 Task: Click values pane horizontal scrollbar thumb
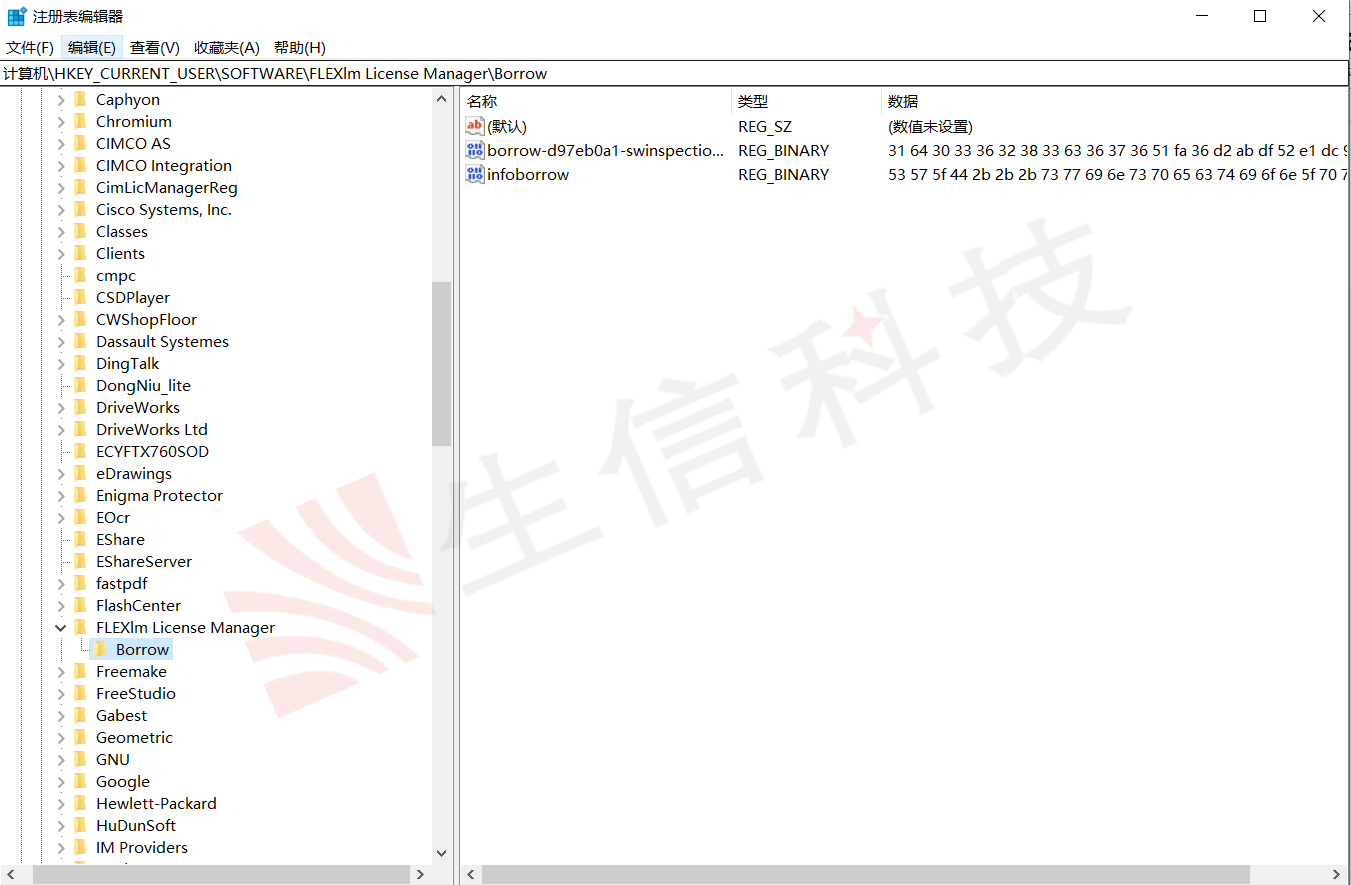(x=865, y=874)
